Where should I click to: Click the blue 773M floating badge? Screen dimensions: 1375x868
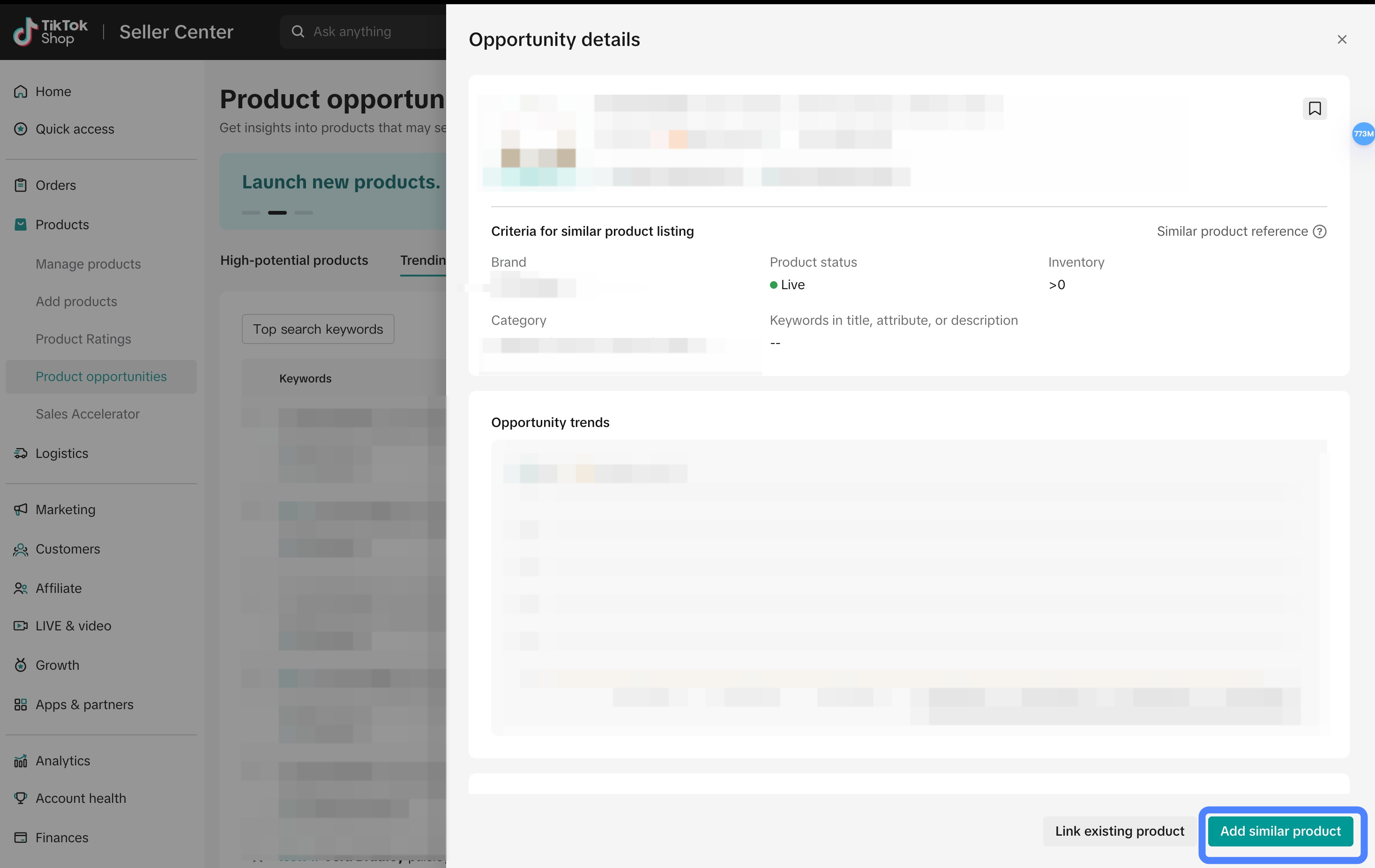coord(1363,134)
